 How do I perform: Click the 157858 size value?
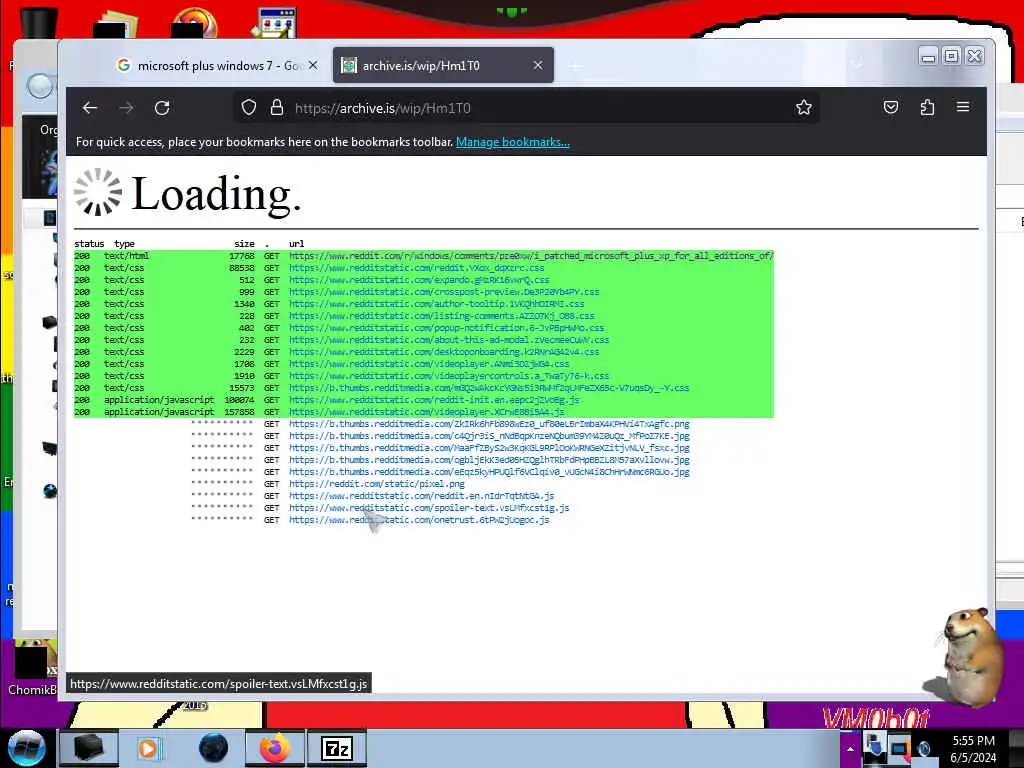239,412
